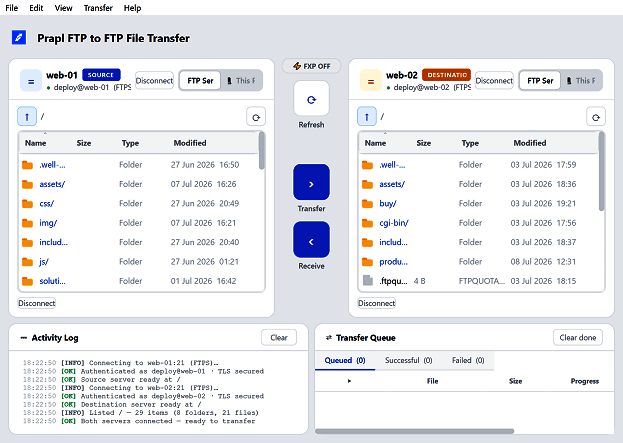Go up a directory on web-01

tap(27, 116)
